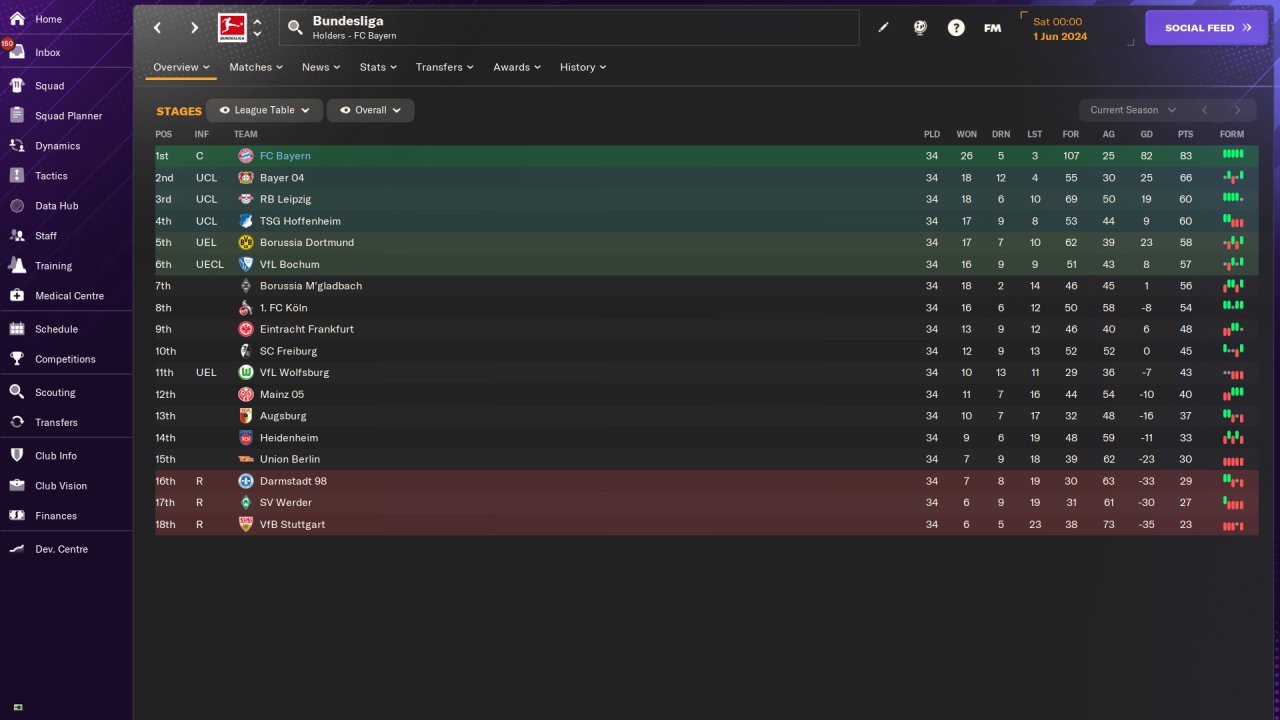Screen dimensions: 1280x720
Task: Open Medical Centre from the sidebar
Action: (17, 296)
